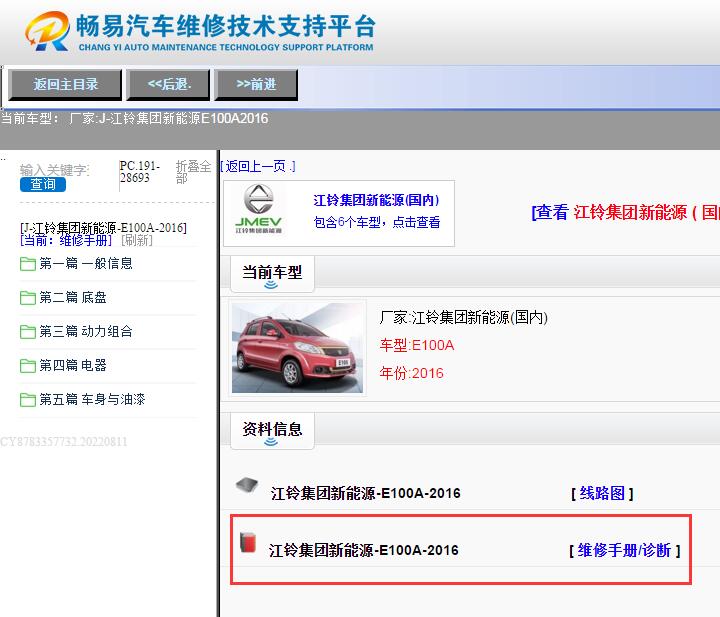
Task: Click the 年份:2016 text
Action: point(411,373)
